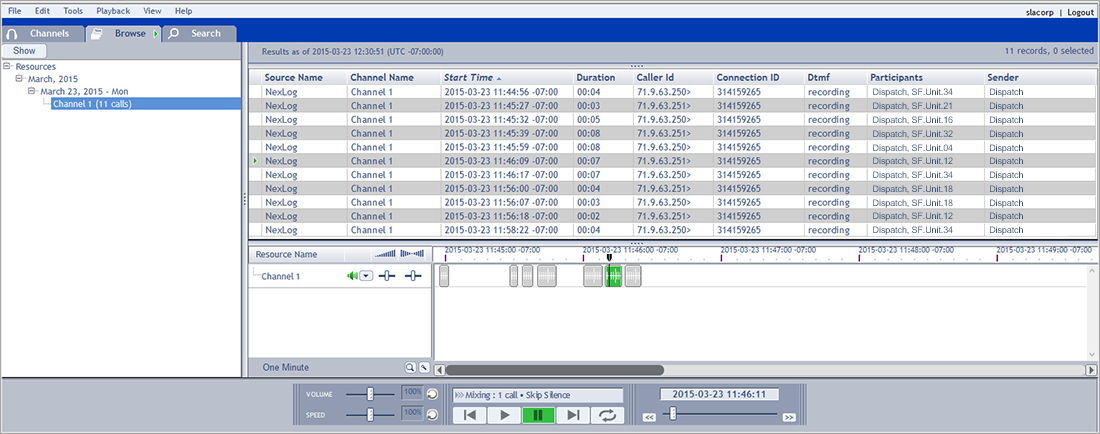This screenshot has width=1100, height=434.
Task: Sort table by Duration column header
Action: click(595, 77)
